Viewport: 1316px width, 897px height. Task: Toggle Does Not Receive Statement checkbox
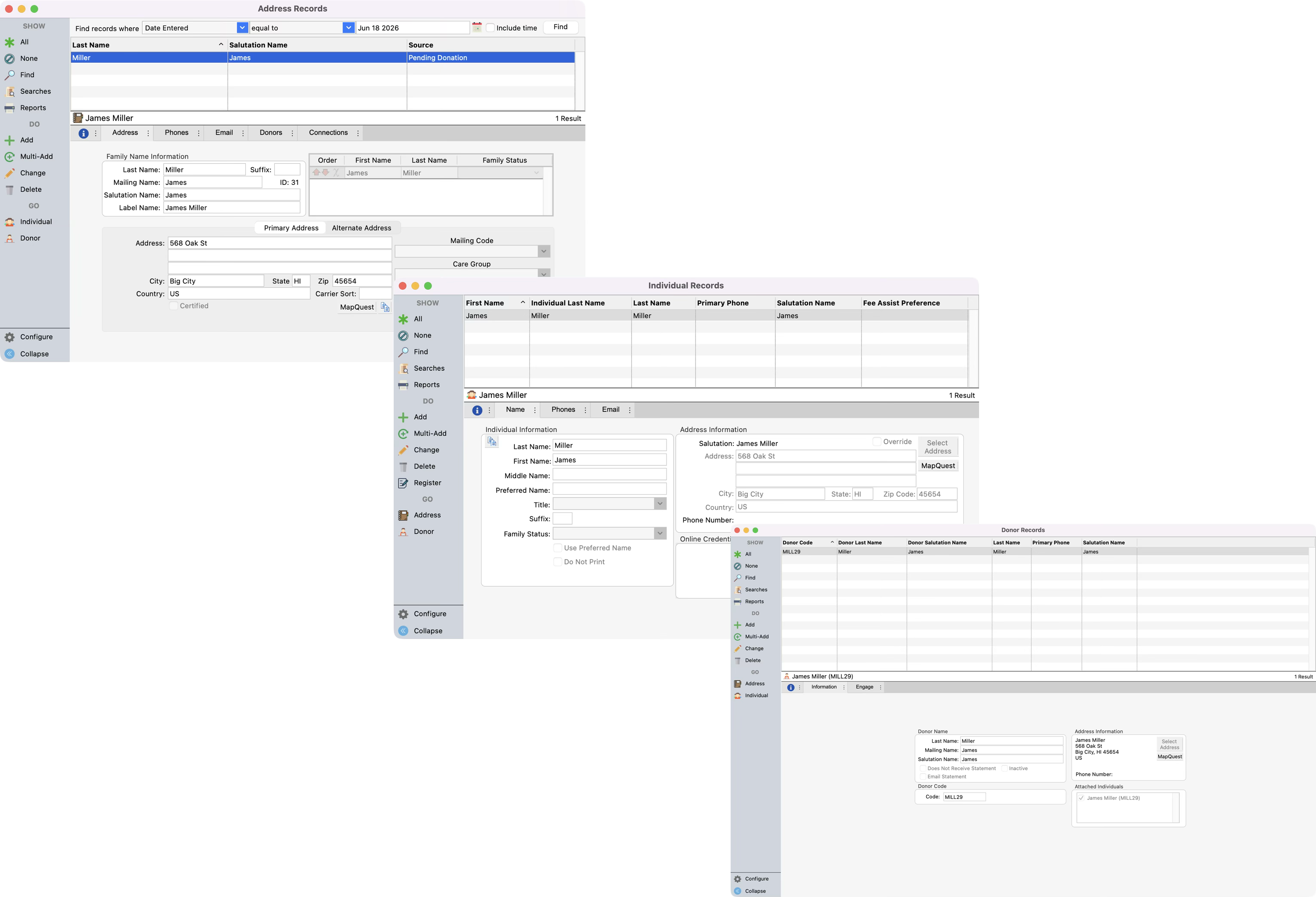click(923, 768)
